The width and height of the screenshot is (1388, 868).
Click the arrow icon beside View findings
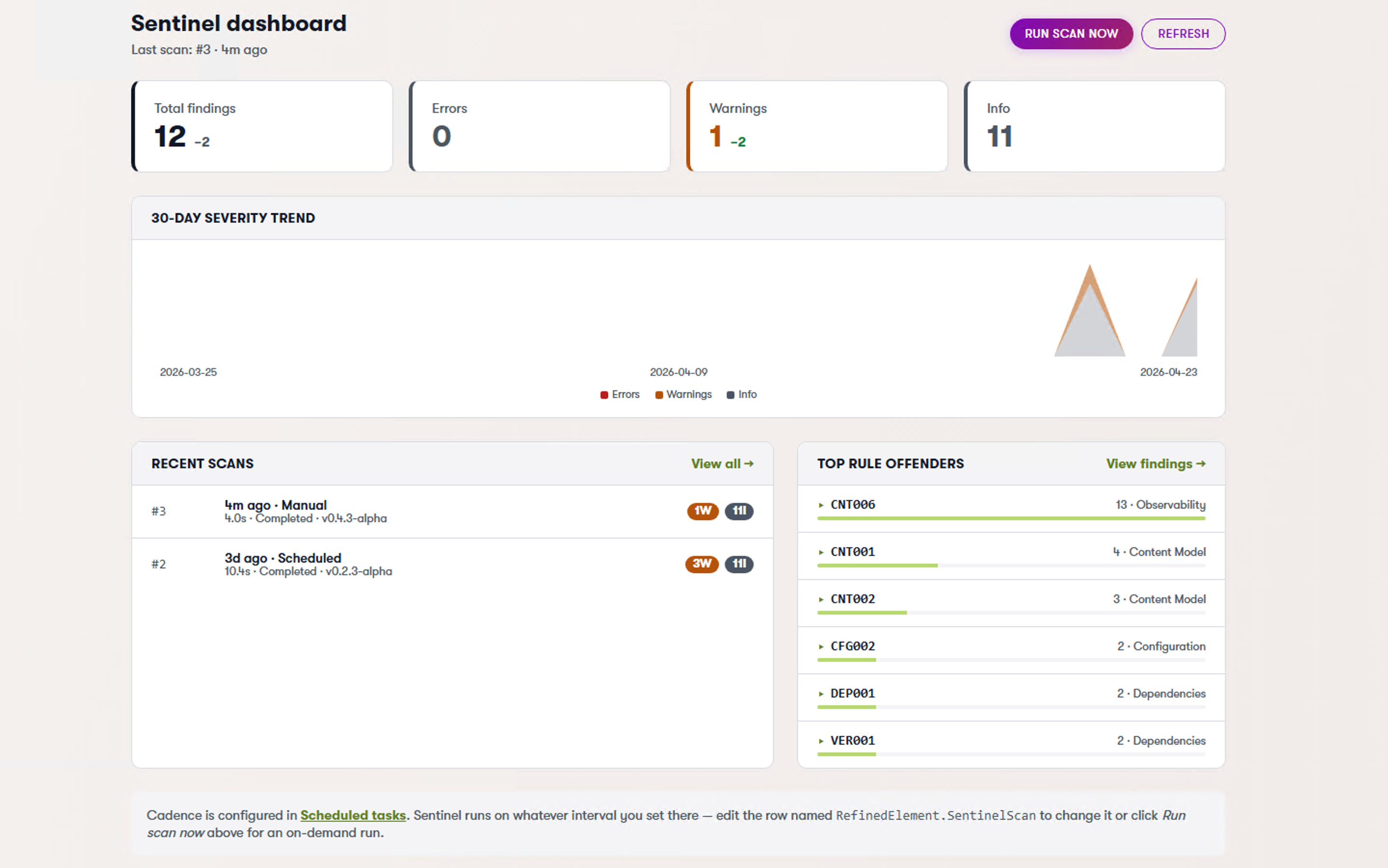1202,463
